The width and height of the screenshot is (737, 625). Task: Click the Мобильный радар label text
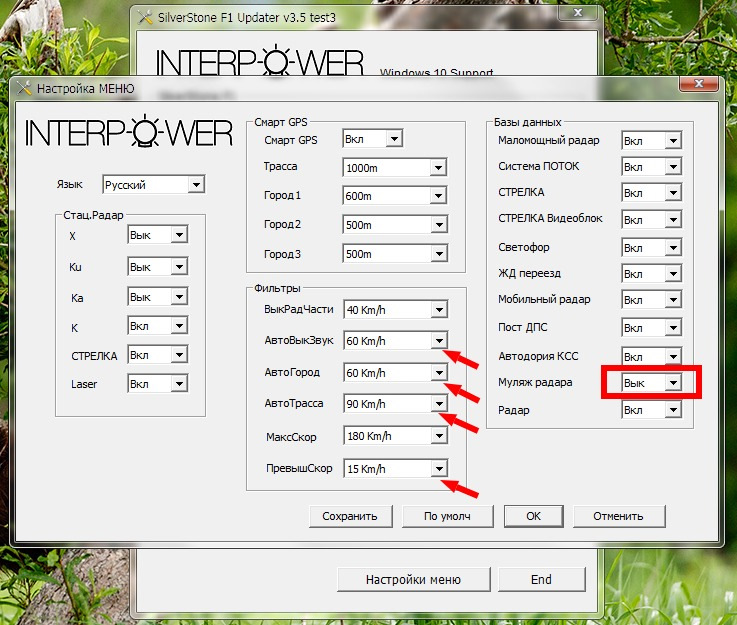pos(544,299)
